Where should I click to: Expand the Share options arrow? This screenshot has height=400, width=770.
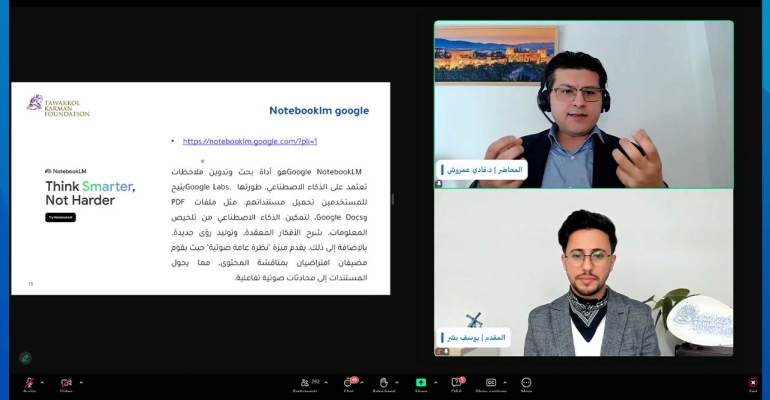coord(436,382)
